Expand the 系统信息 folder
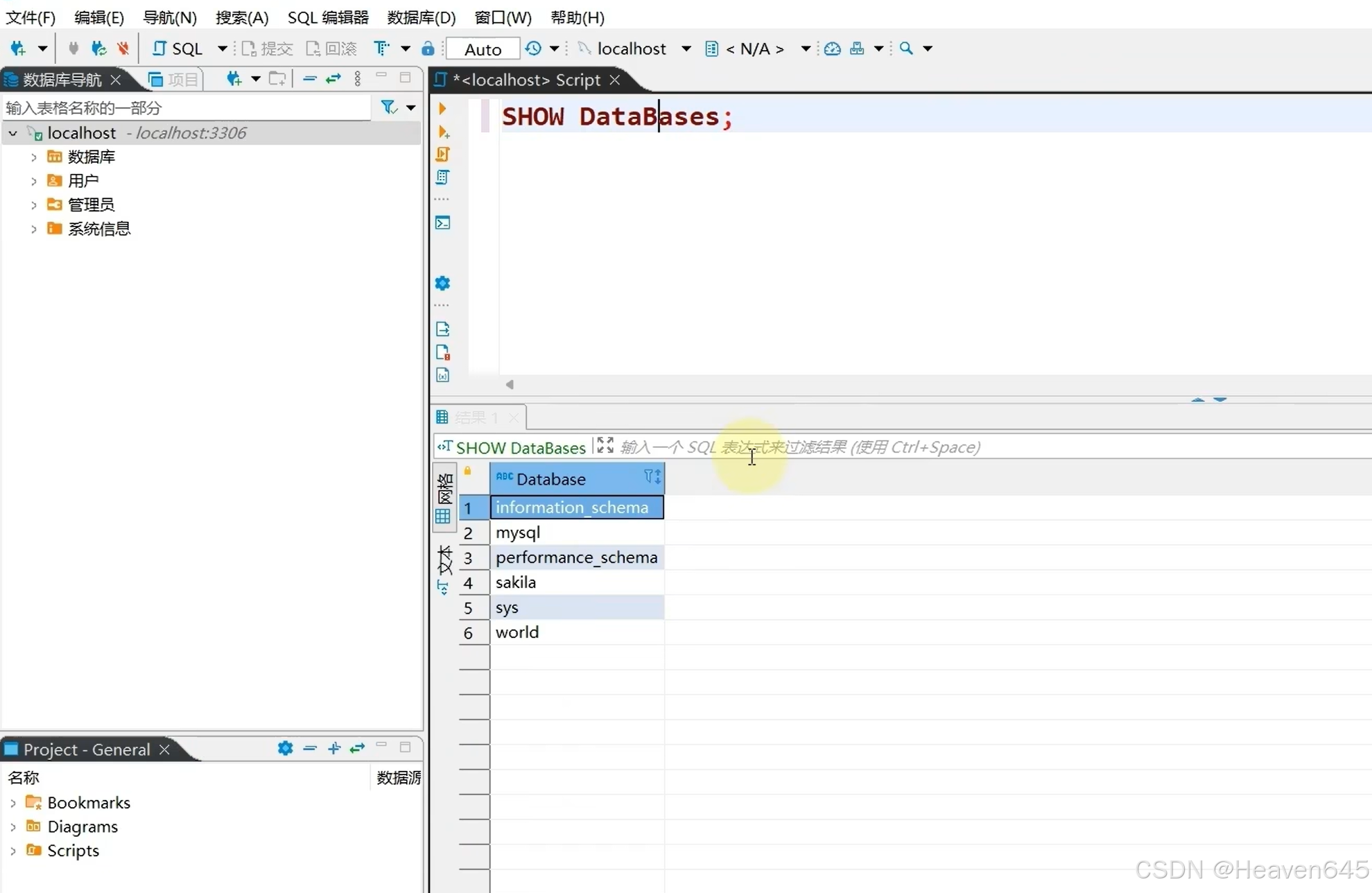 (x=33, y=229)
